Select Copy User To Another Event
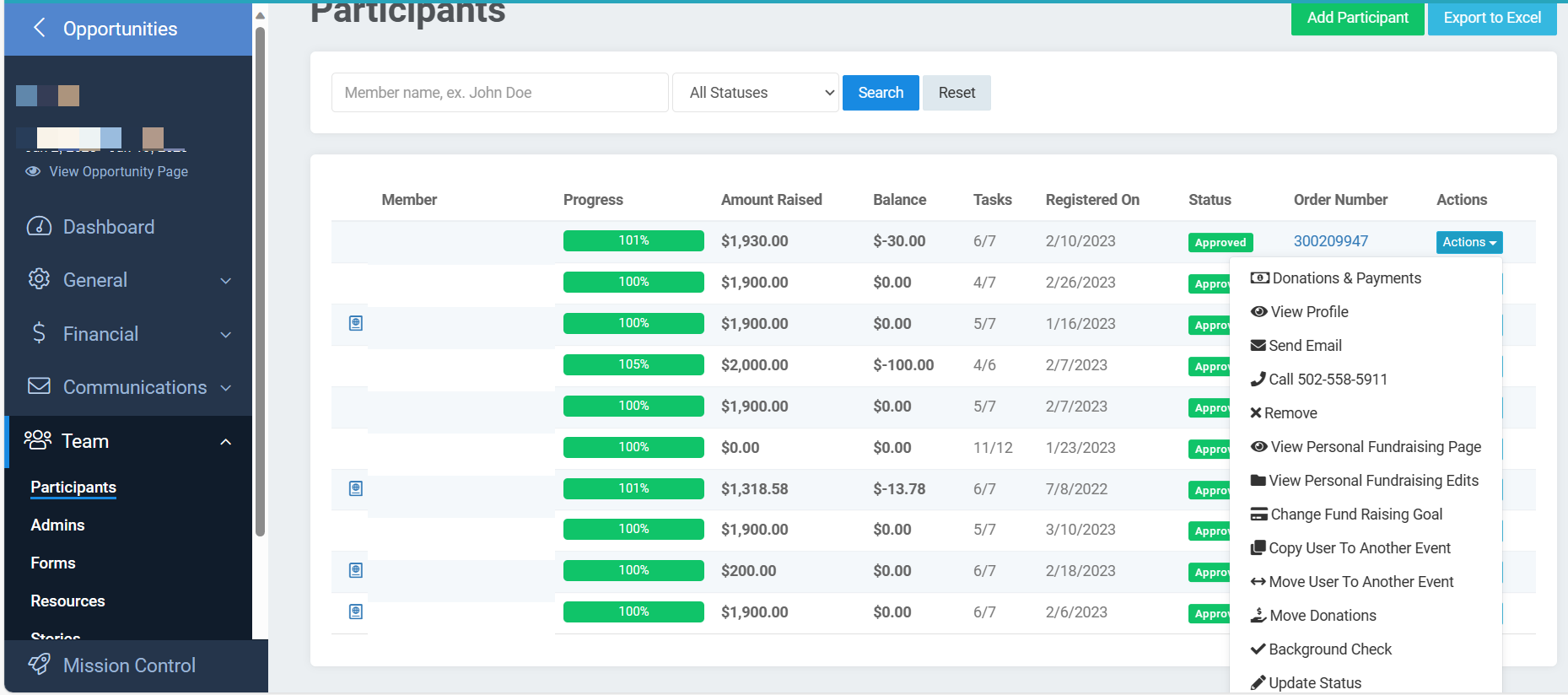 tap(1350, 548)
